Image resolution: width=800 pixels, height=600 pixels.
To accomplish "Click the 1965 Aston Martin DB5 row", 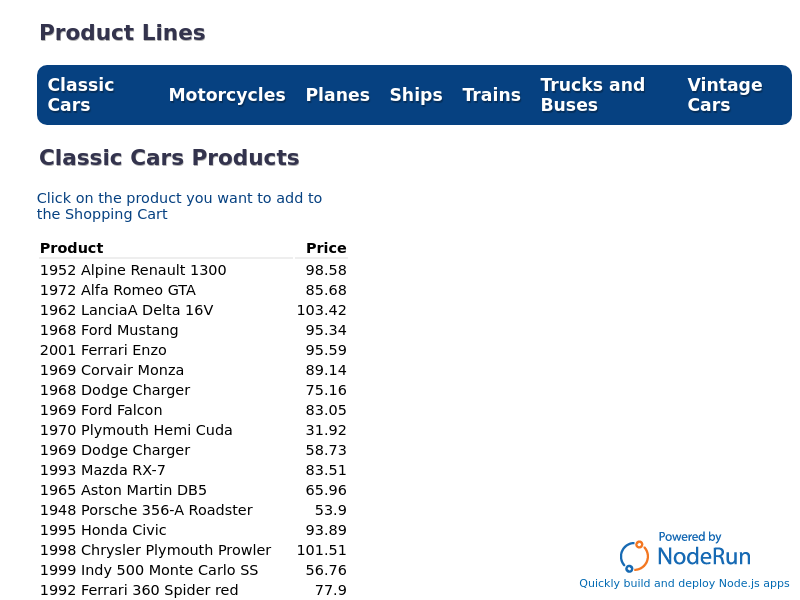I will pos(193,490).
